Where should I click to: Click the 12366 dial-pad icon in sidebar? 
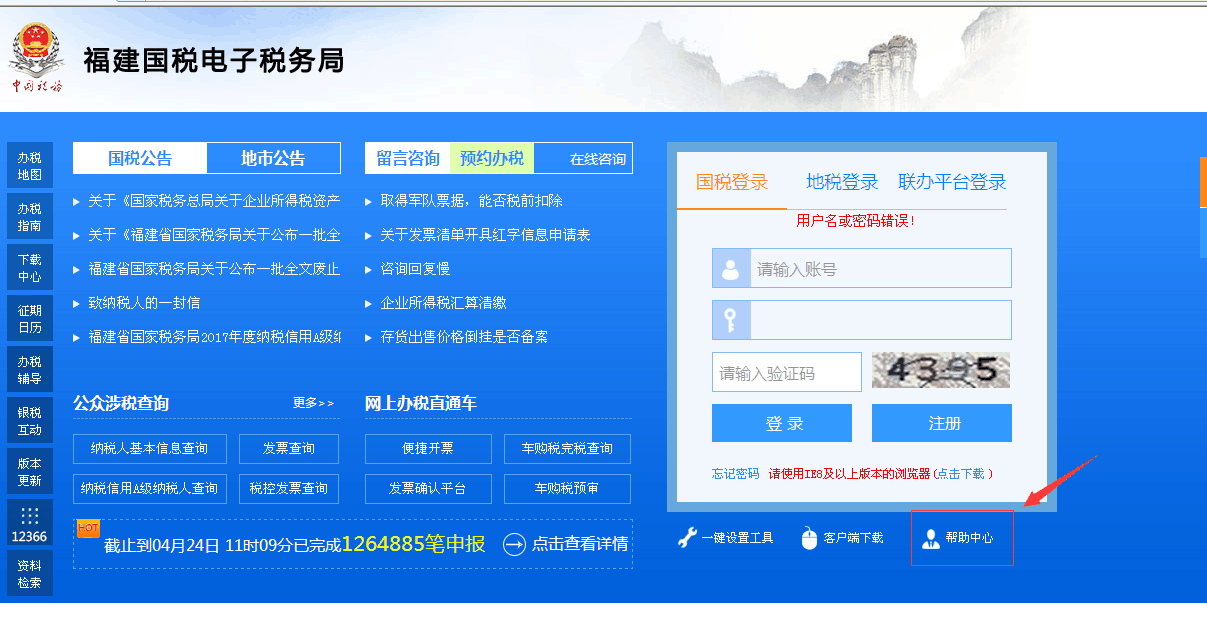tap(30, 516)
